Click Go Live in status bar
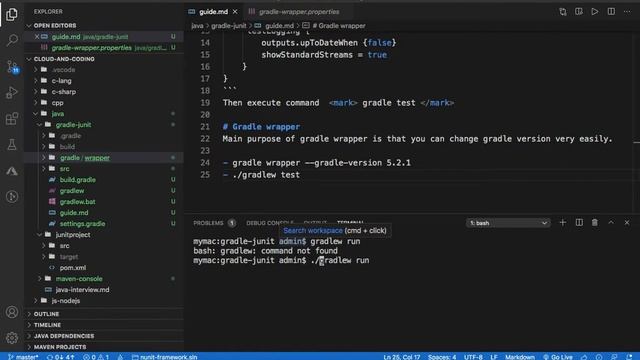 click(558, 357)
